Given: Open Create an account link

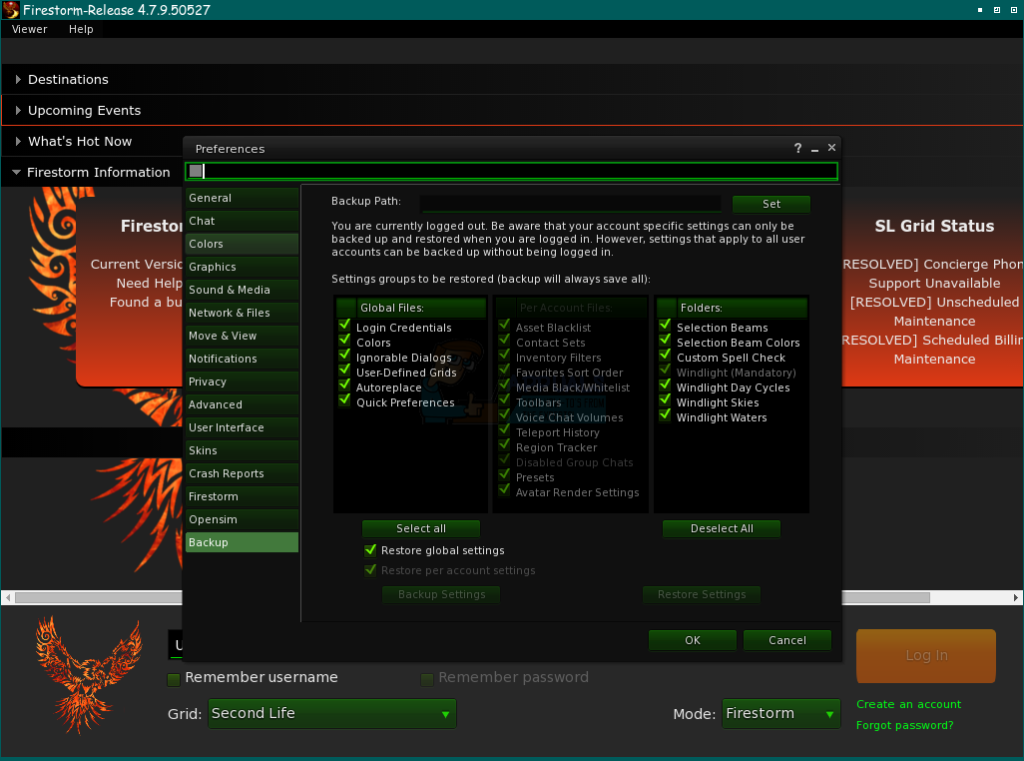Looking at the screenshot, I should click(908, 704).
